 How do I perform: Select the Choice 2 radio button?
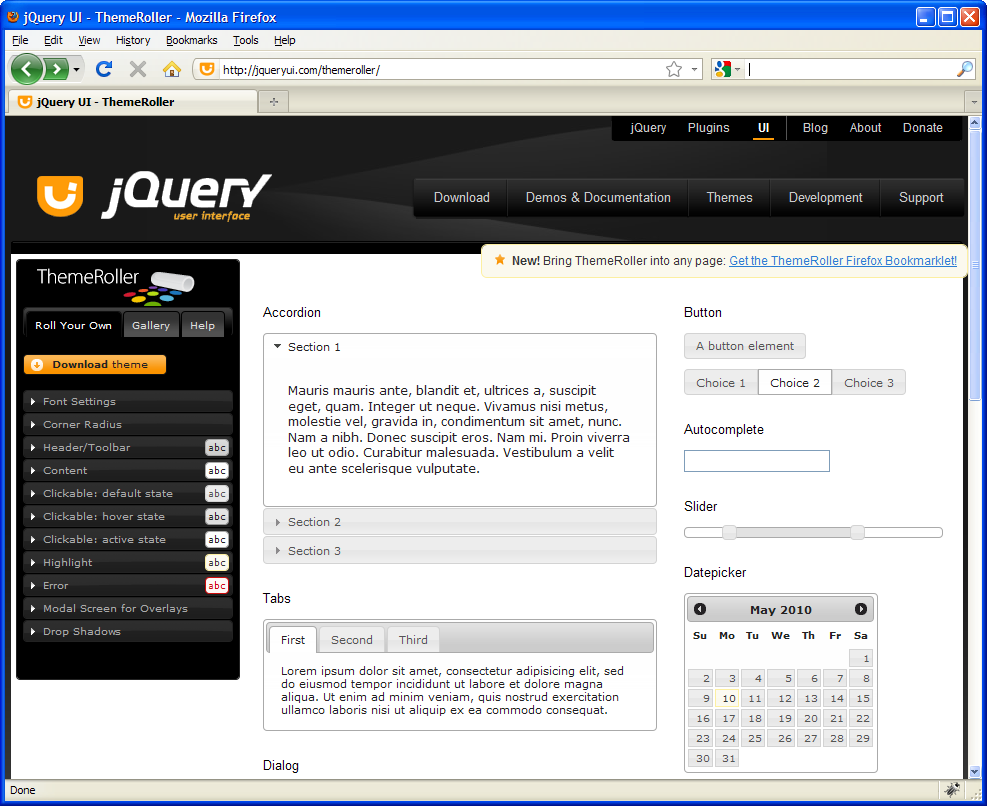point(795,383)
